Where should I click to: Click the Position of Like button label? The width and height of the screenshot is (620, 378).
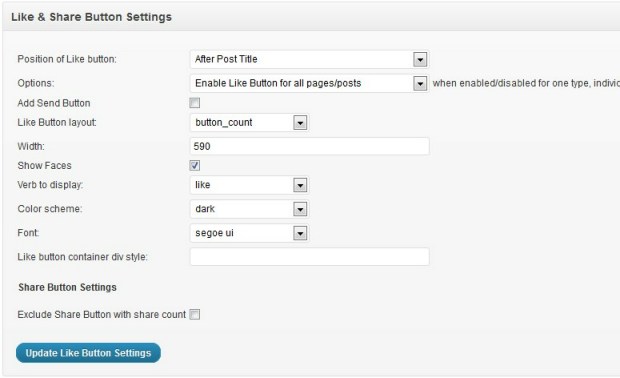67,59
